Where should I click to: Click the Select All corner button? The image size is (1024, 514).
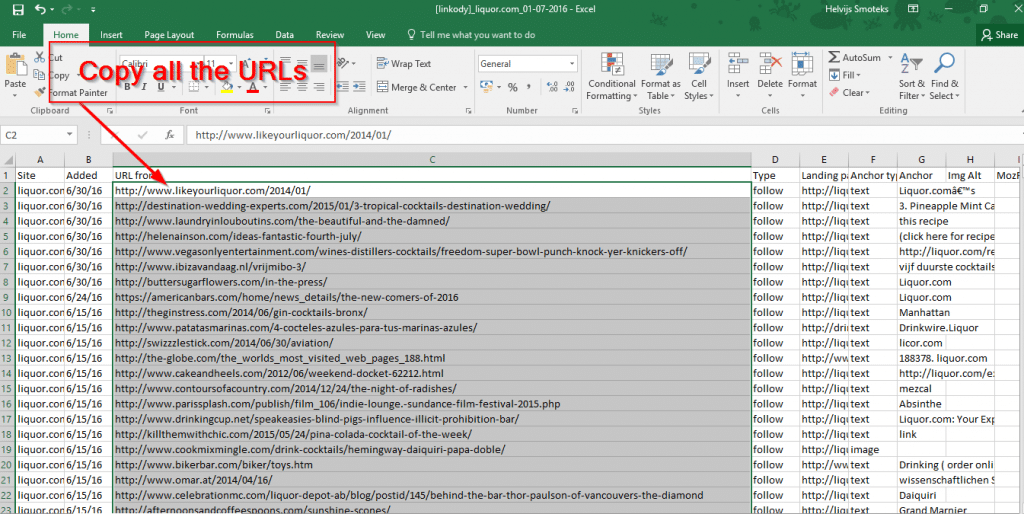(x=7, y=159)
